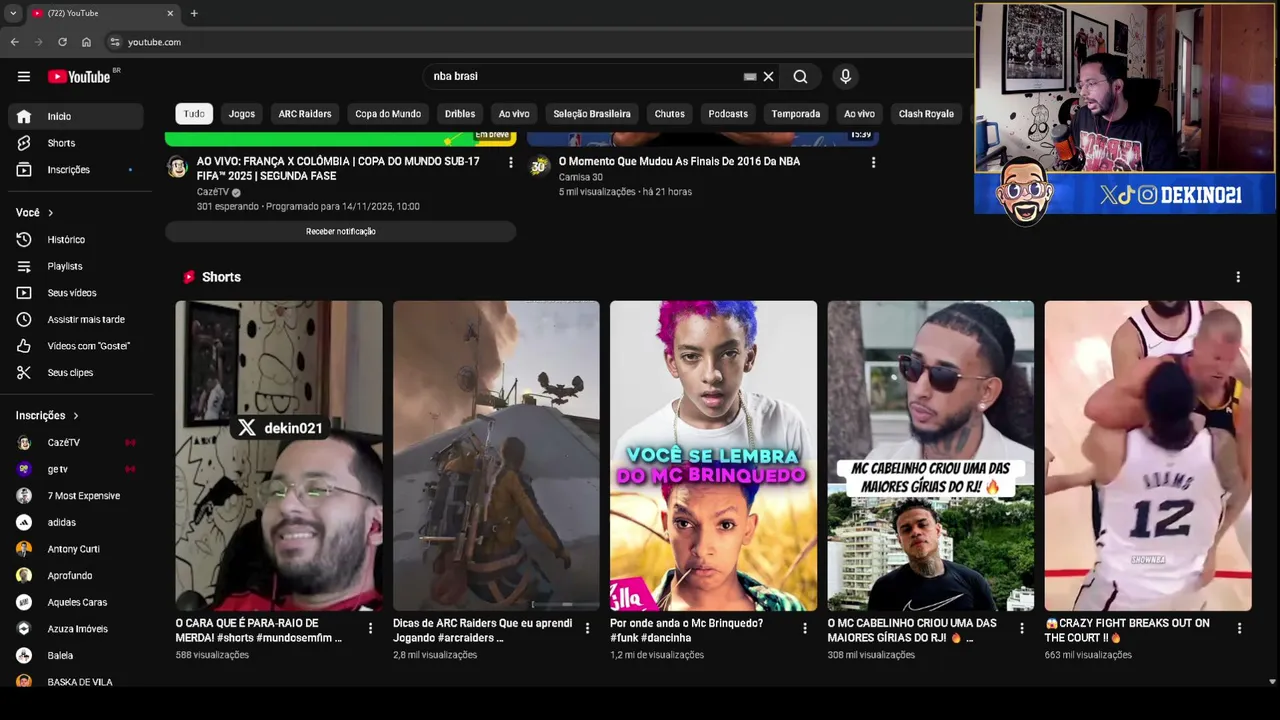Play the MC Brinquedo short thumbnail
Viewport: 1280px width, 720px height.
(x=713, y=456)
